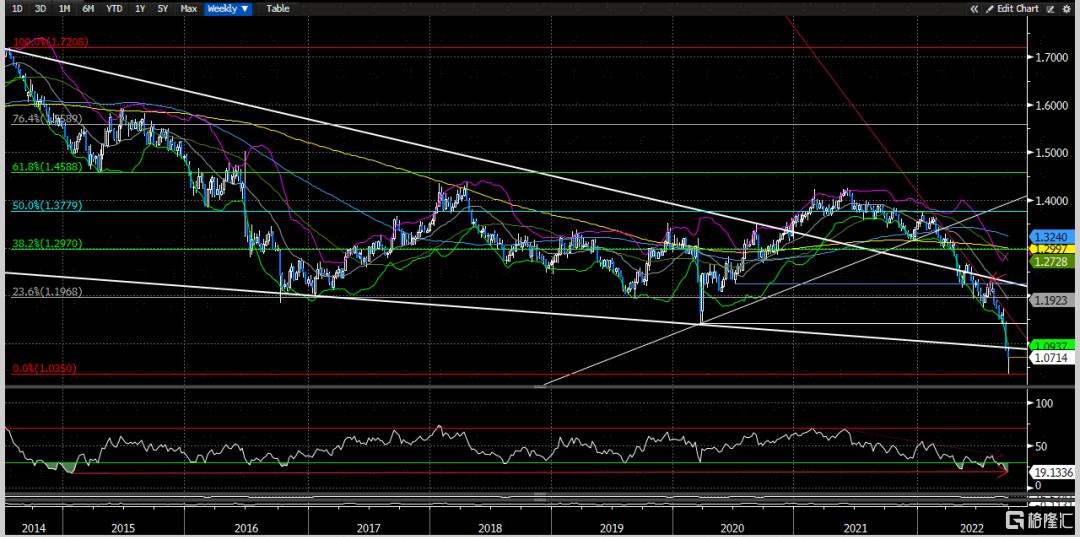The image size is (1080, 537).
Task: Click the Edit Chart button
Action: [1017, 8]
